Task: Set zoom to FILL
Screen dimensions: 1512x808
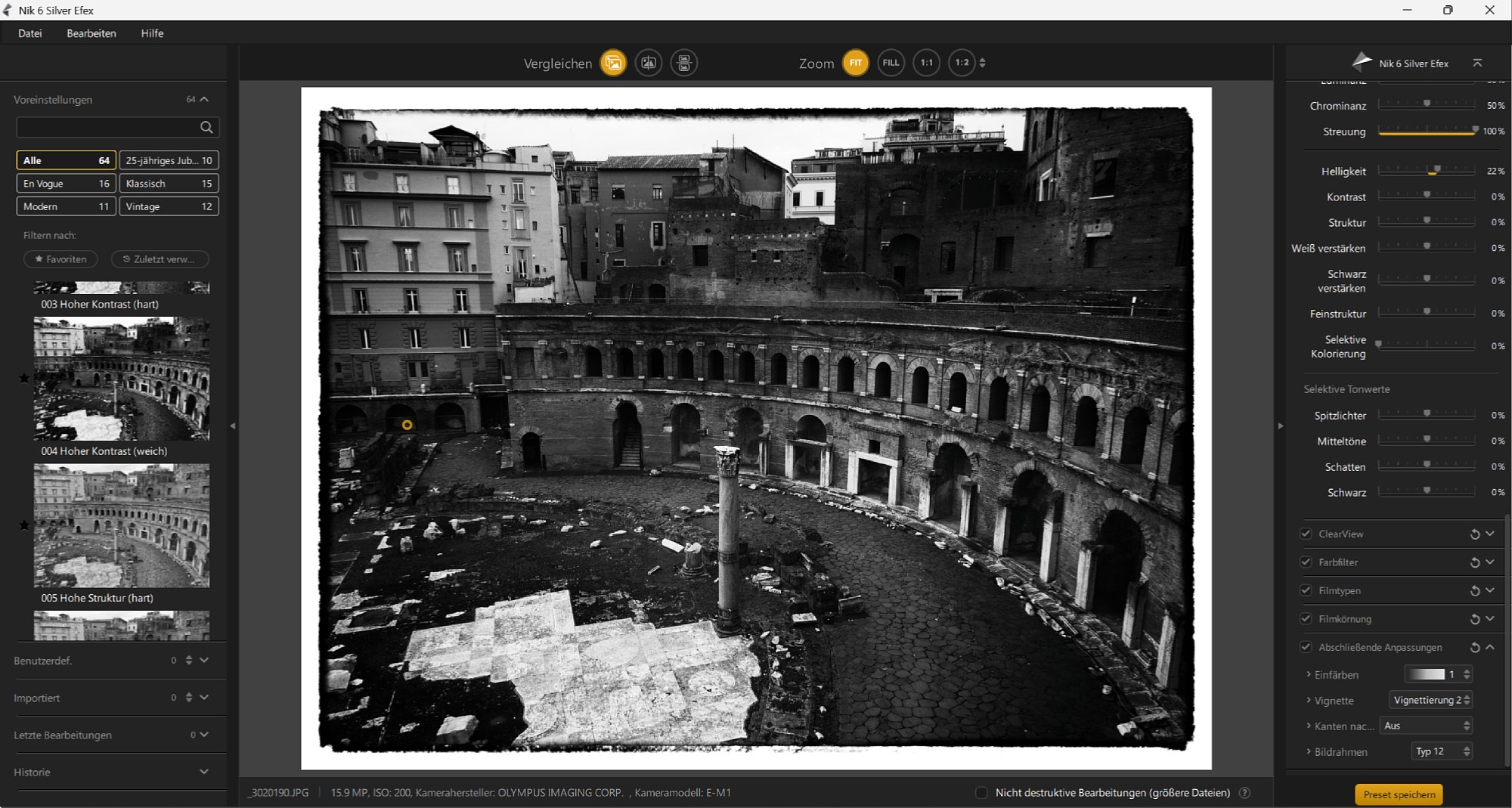Action: point(891,63)
